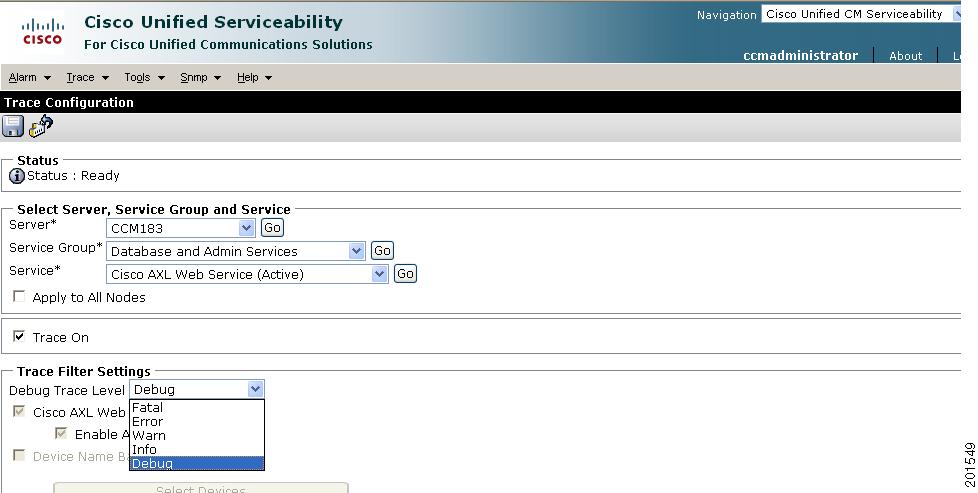Click the Cisco logo
This screenshot has height=493, width=978.
(42, 32)
